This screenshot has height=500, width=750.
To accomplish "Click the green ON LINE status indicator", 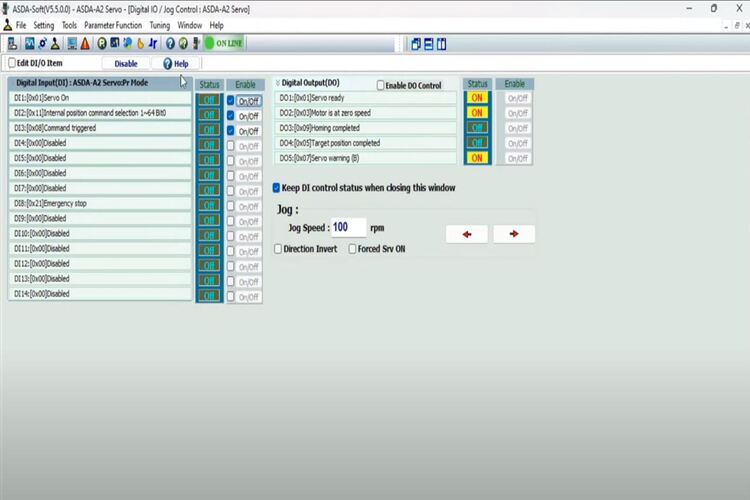I will tap(225, 43).
